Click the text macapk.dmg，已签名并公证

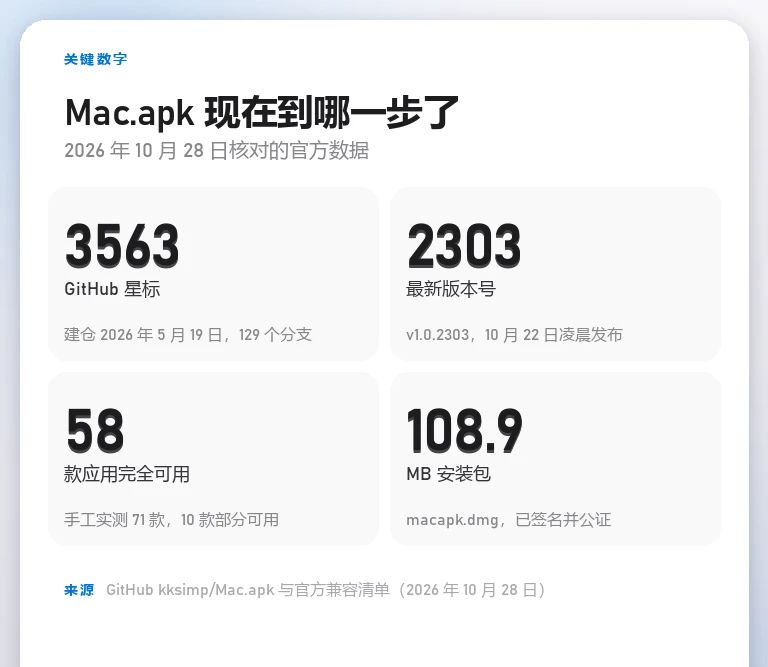pyautogui.click(x=508, y=520)
